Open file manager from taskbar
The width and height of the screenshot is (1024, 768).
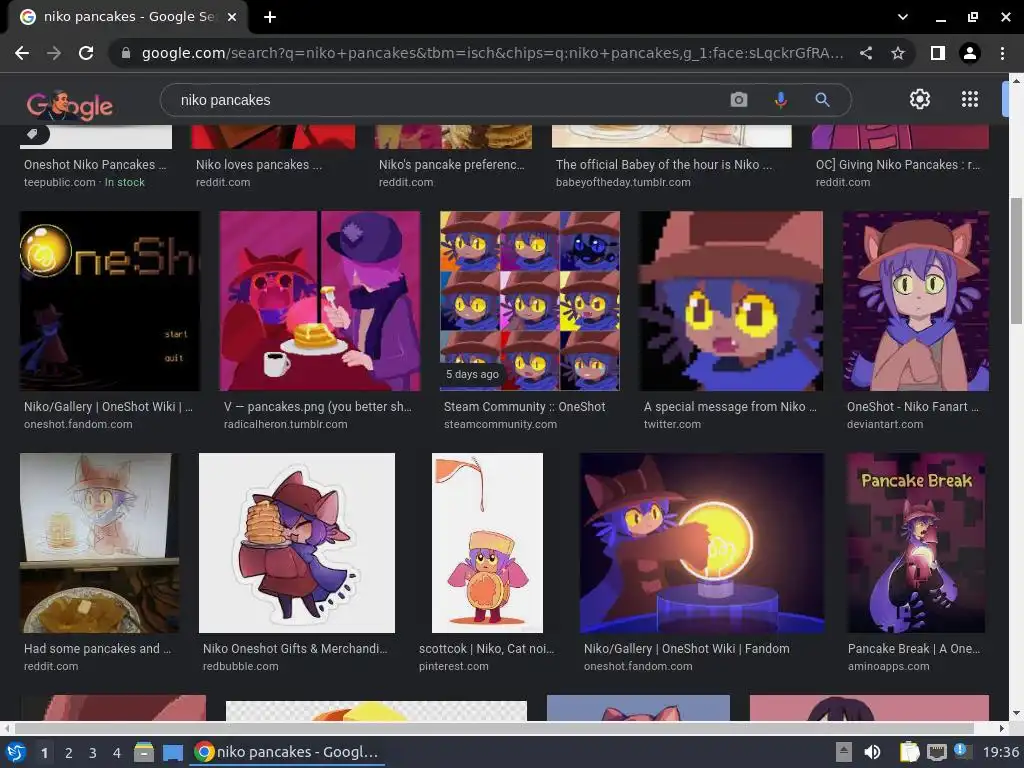144,752
